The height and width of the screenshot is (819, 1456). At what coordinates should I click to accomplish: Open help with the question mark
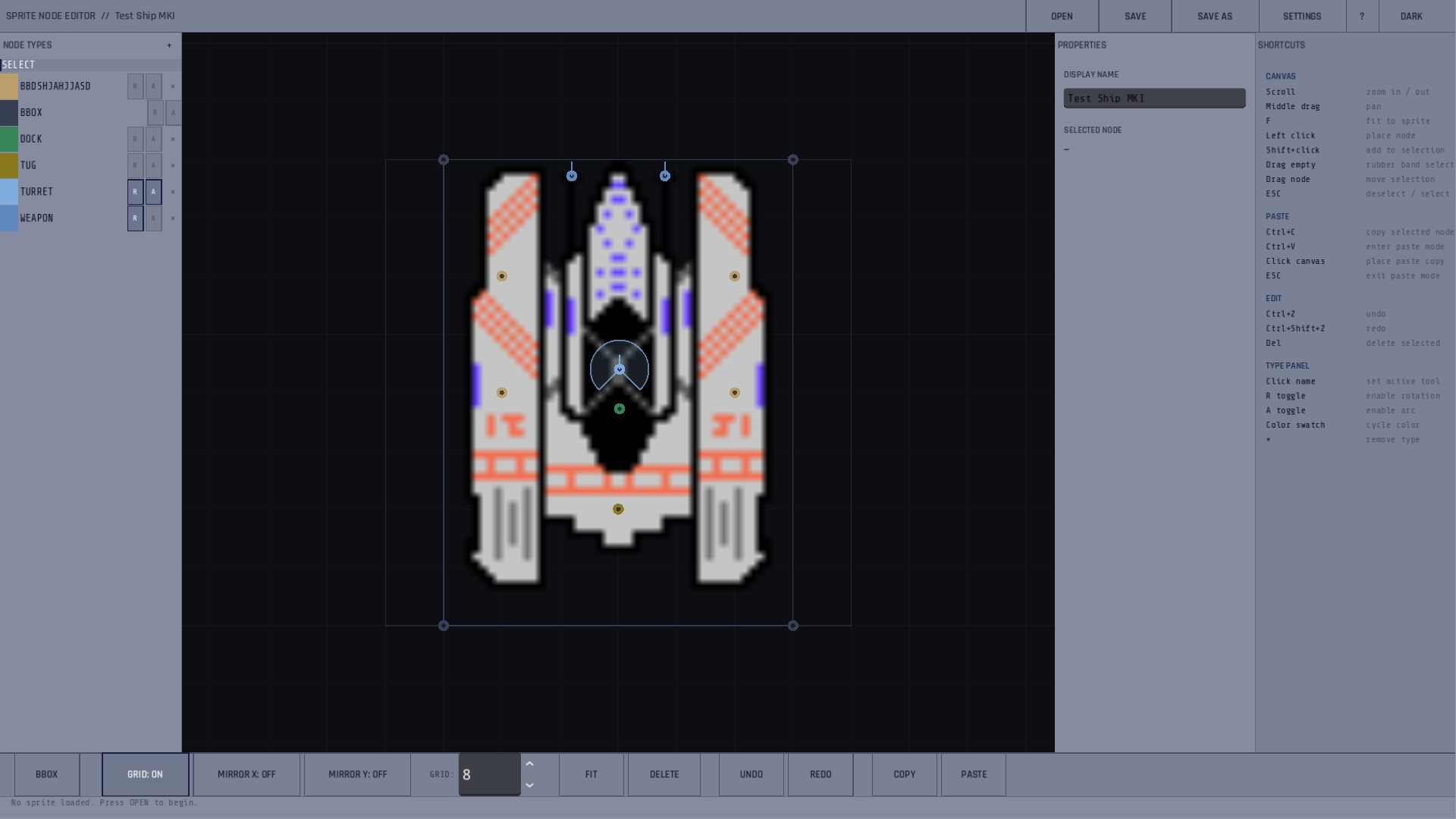point(1361,16)
